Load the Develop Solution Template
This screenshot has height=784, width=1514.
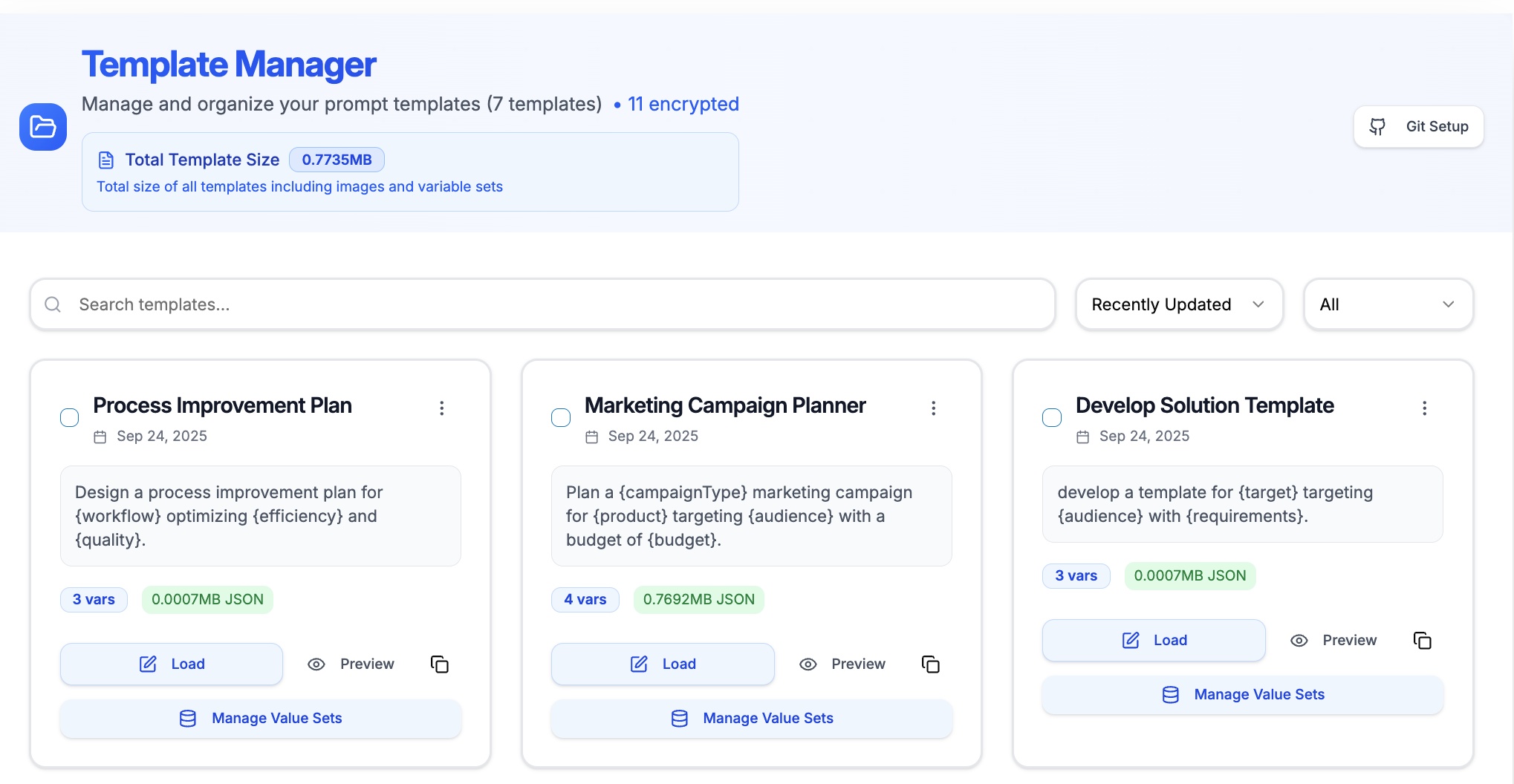(1154, 641)
